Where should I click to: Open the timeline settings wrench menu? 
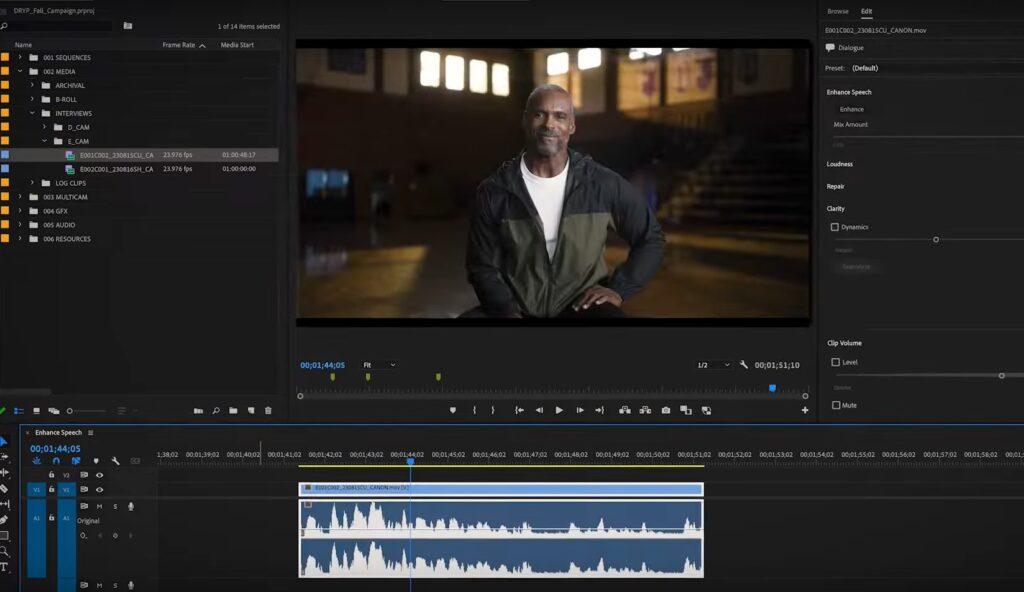(115, 460)
